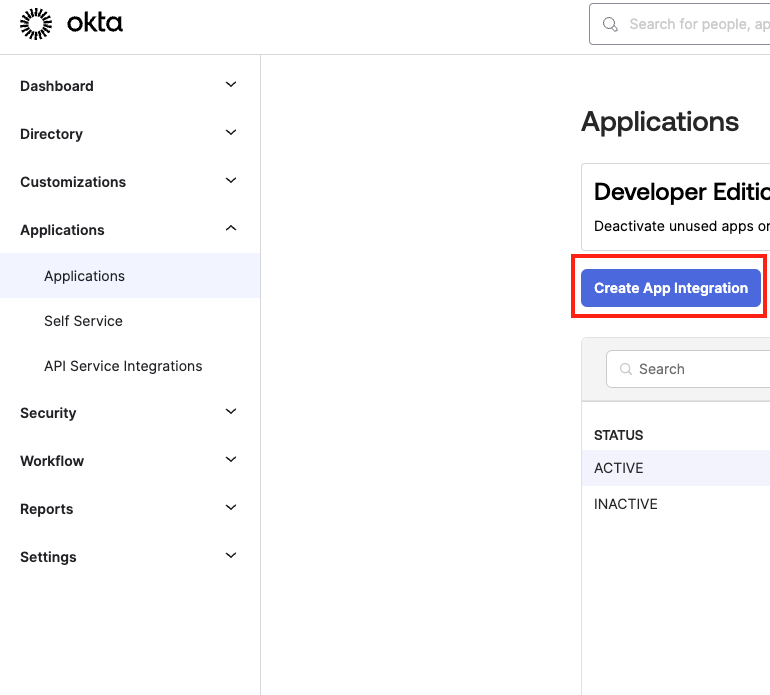Focus the applications list Search field
The image size is (770, 695).
coord(688,369)
